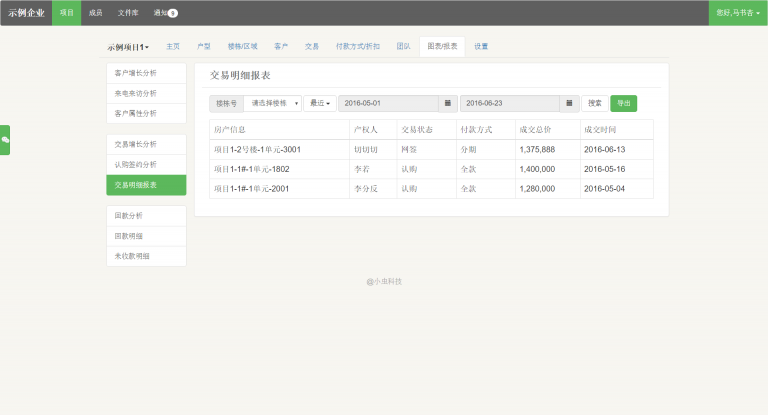Screen dimensions: 768x415
Task: Click the 搜索 search button
Action: (x=595, y=103)
